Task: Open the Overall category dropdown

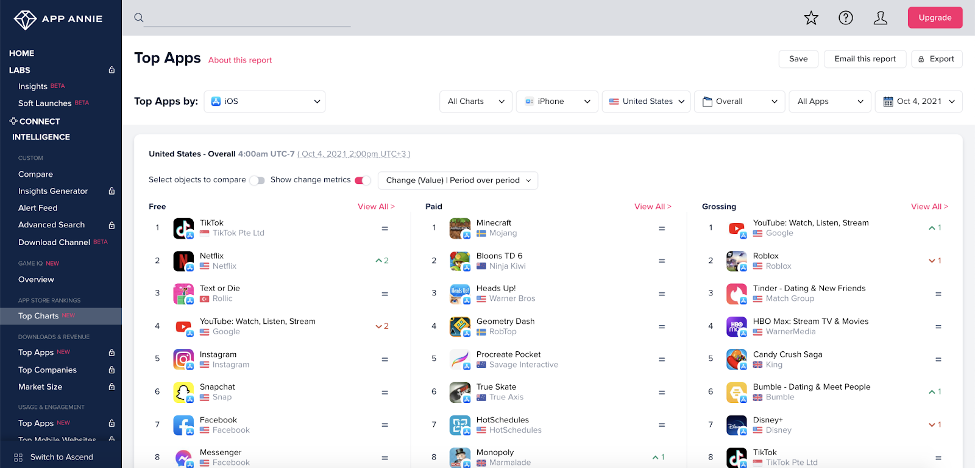Action: (739, 102)
